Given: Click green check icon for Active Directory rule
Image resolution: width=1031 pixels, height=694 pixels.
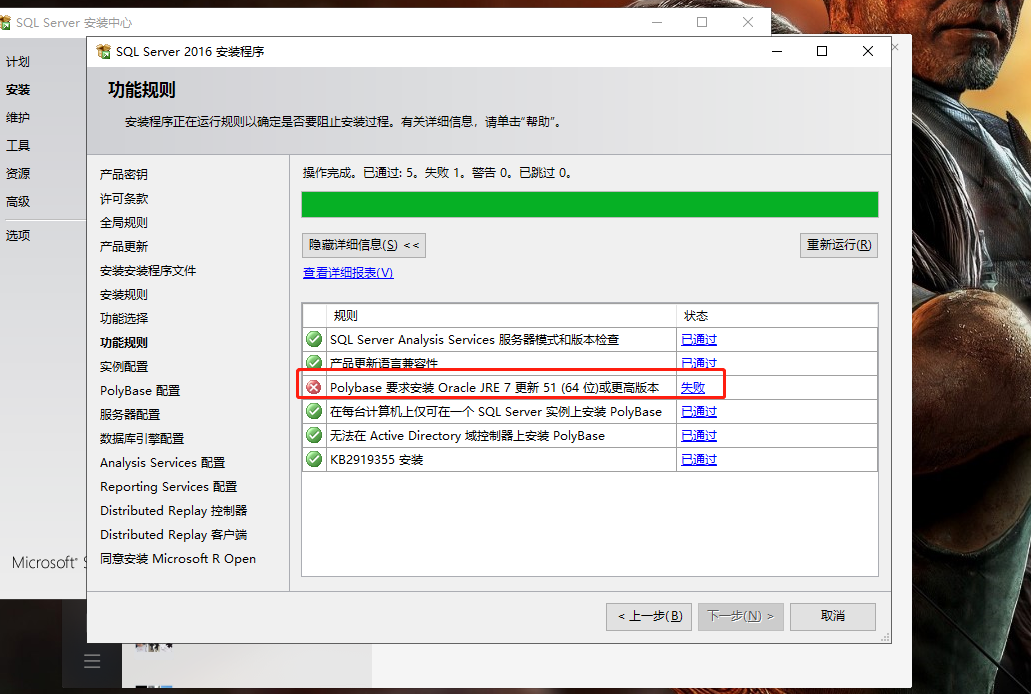Looking at the screenshot, I should (x=314, y=435).
